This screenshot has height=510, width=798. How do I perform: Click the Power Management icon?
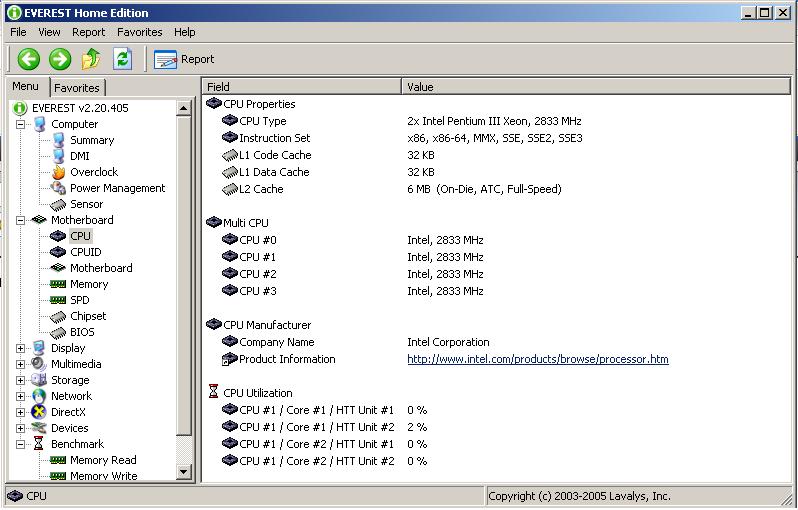point(59,188)
